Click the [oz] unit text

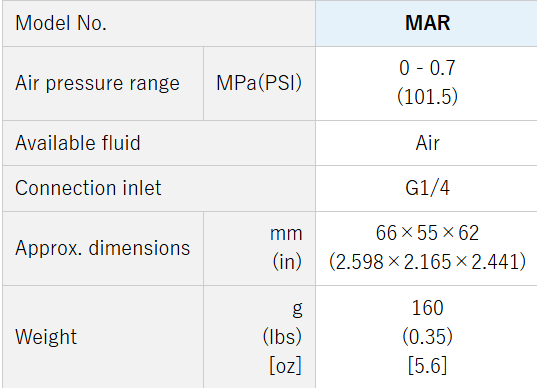[x=285, y=365]
